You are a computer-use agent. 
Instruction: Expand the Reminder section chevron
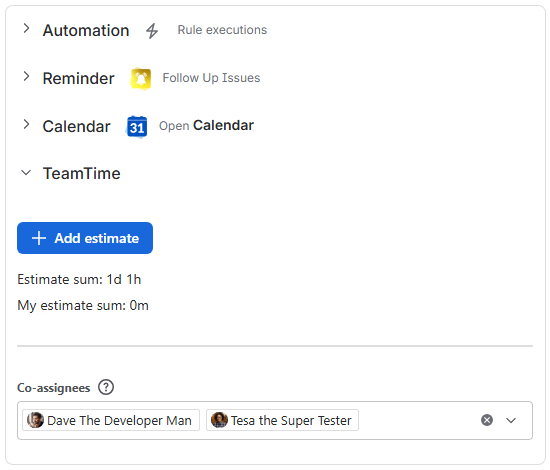click(x=26, y=76)
